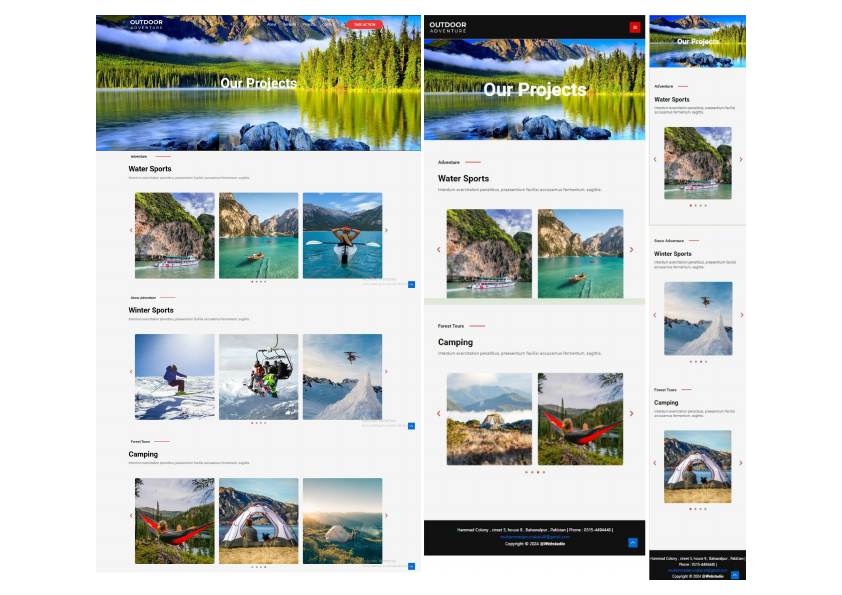This screenshot has height=595, width=842.
Task: Click the TAKE ACTION button in desktop header
Action: [x=365, y=25]
